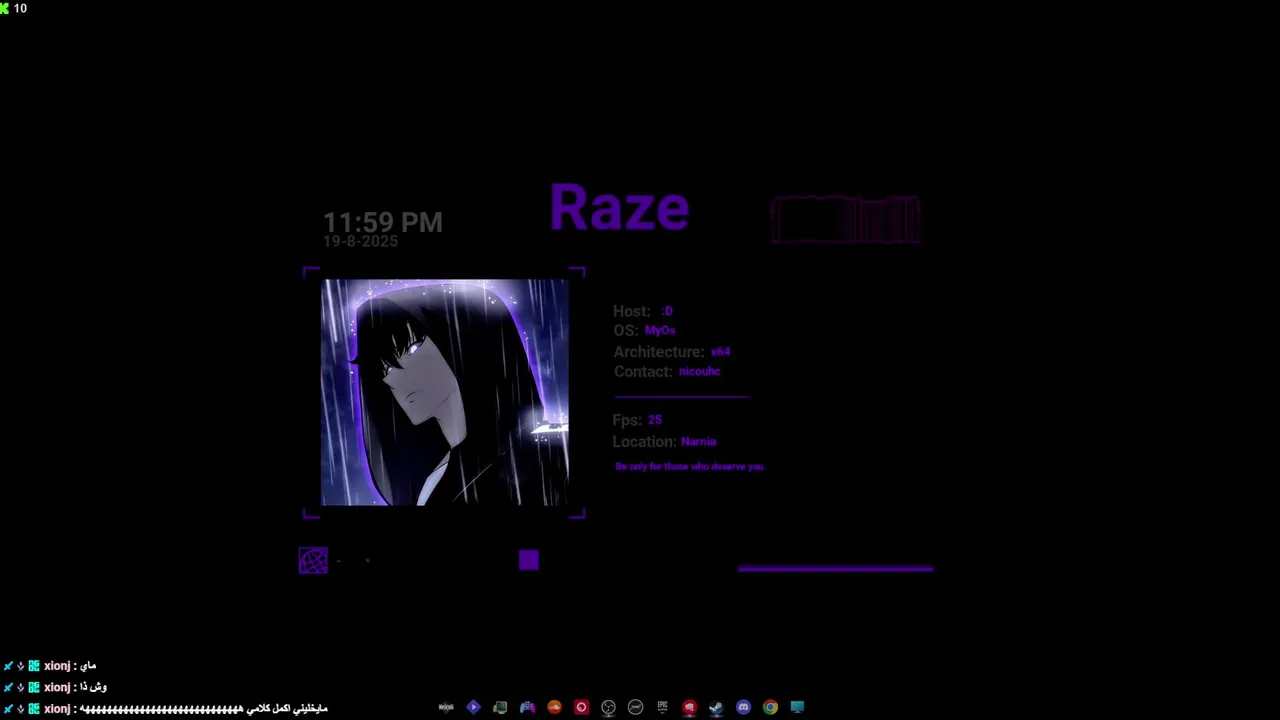
Task: Open the green computer chip icon in the taskbar
Action: pyautogui.click(x=500, y=707)
